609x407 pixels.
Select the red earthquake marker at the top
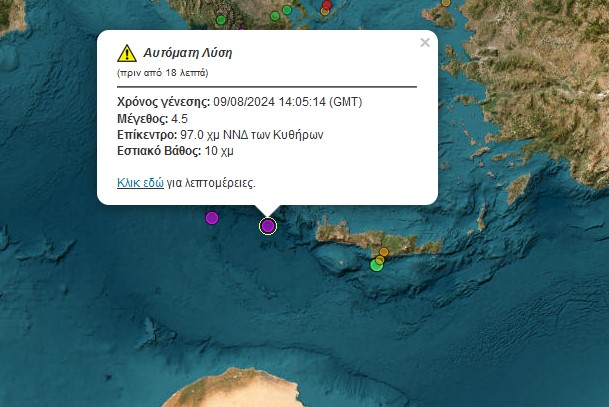point(327,5)
